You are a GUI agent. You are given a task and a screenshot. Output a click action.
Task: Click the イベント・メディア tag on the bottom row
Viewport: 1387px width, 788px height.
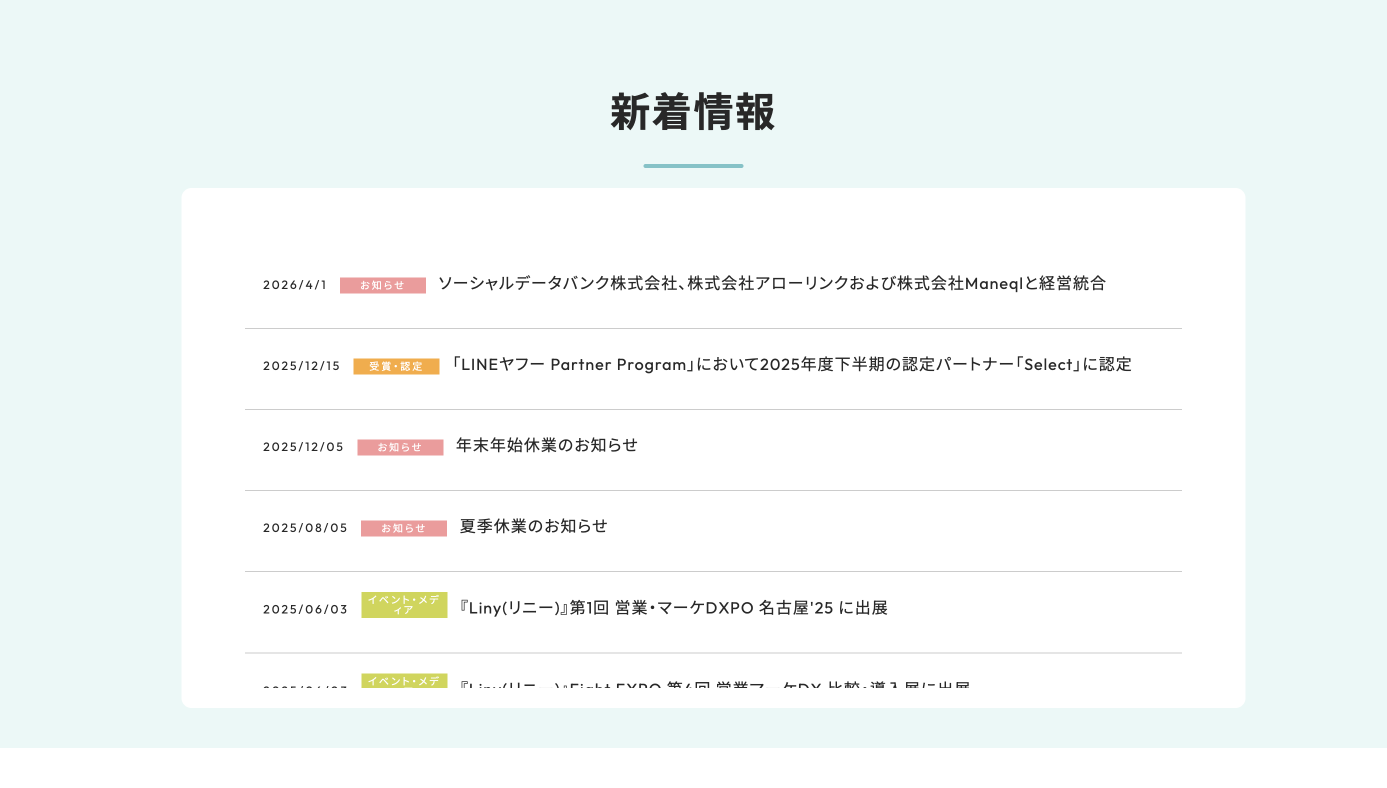click(x=404, y=681)
